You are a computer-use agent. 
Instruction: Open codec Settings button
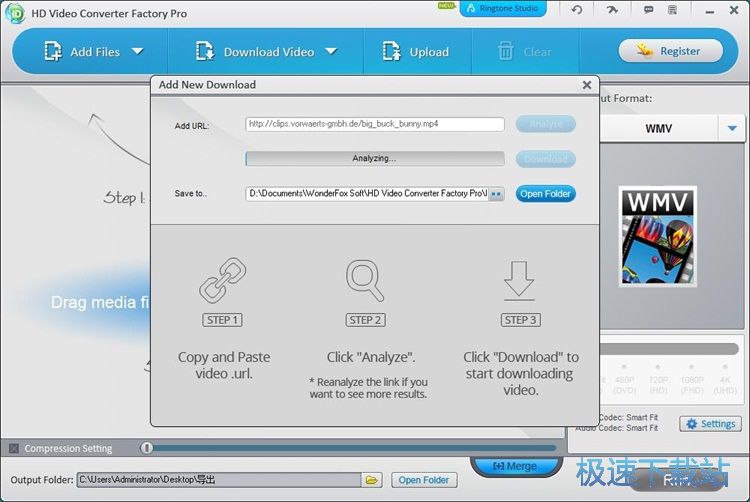click(x=710, y=424)
